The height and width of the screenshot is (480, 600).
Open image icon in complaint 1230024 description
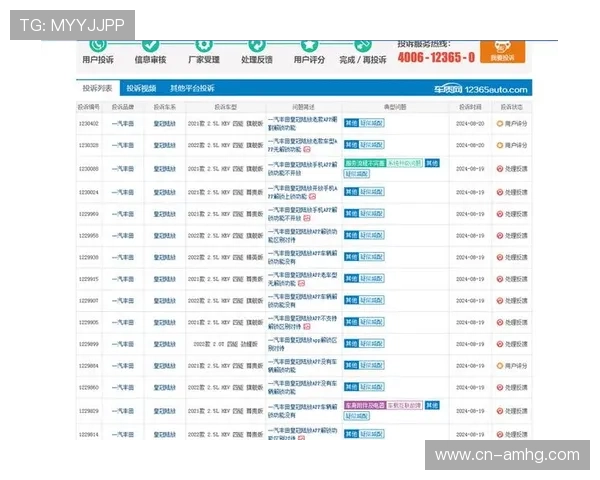313,196
